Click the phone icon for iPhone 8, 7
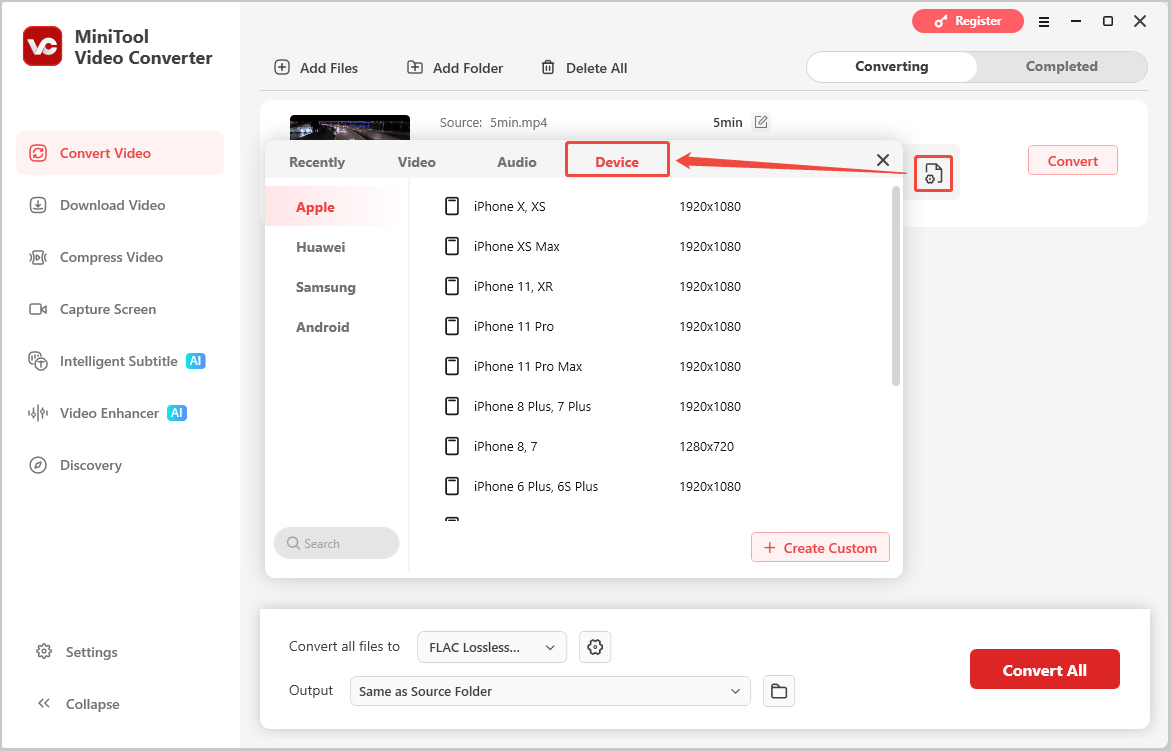This screenshot has height=751, width=1171. tap(452, 446)
